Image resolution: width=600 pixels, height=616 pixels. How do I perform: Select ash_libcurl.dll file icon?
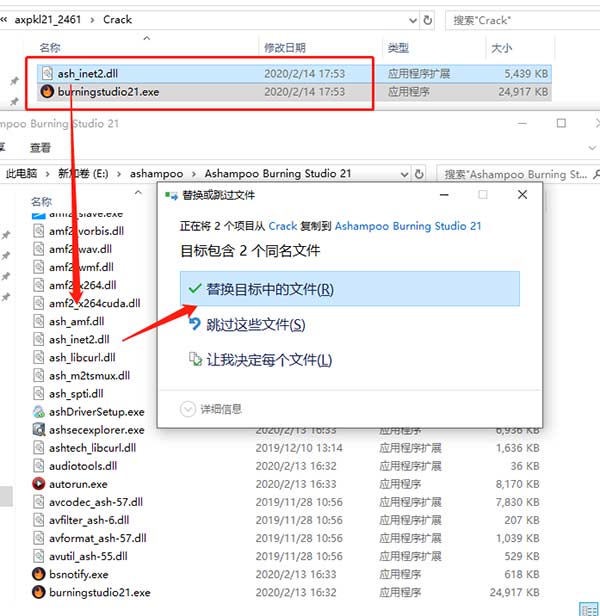(39, 357)
